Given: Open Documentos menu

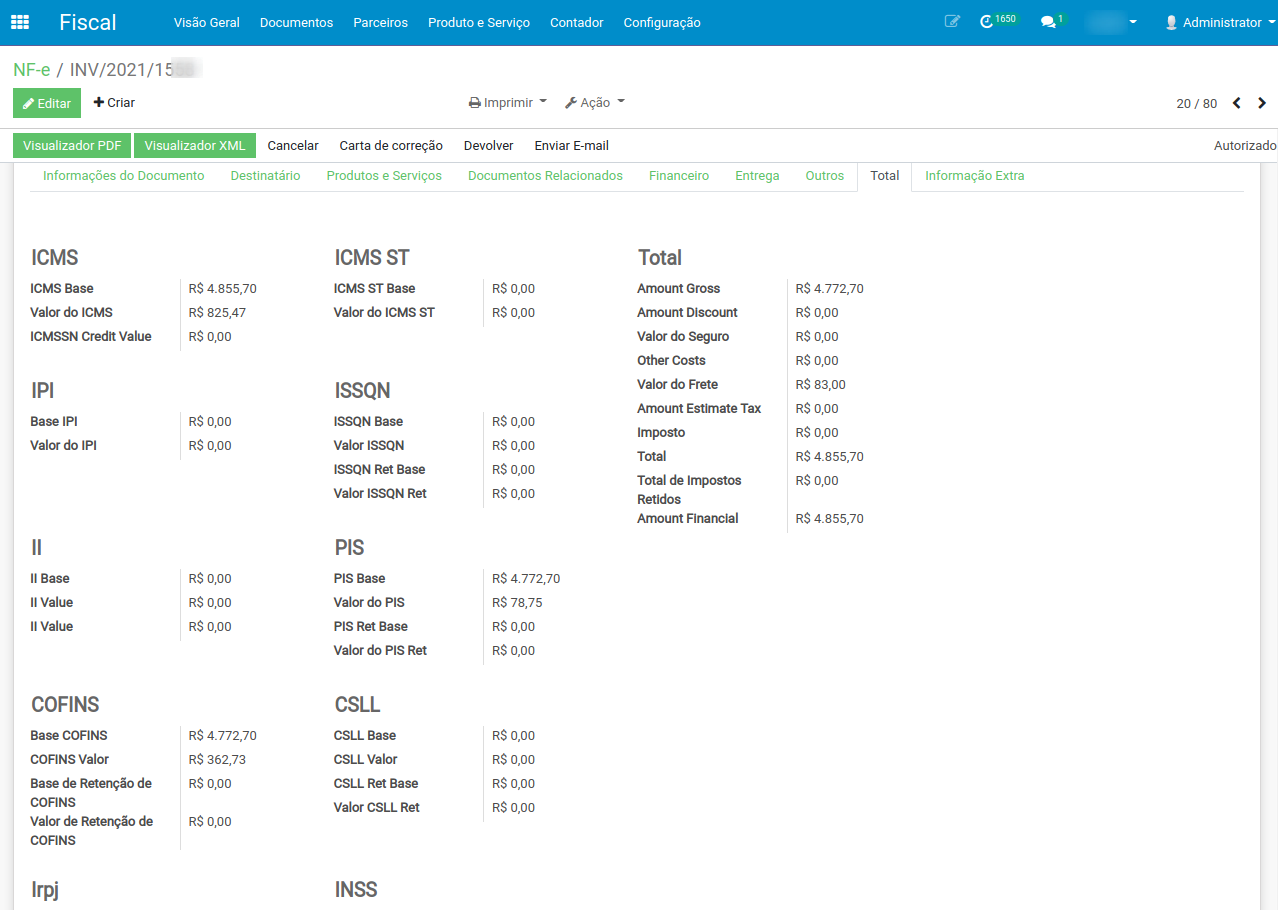Looking at the screenshot, I should click(296, 22).
